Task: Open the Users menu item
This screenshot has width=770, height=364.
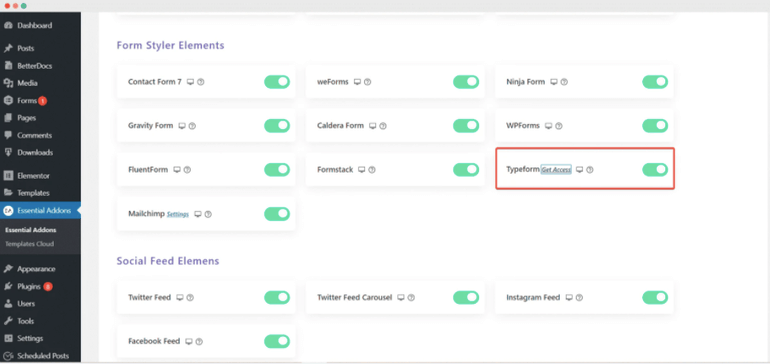Action: [x=40, y=304]
